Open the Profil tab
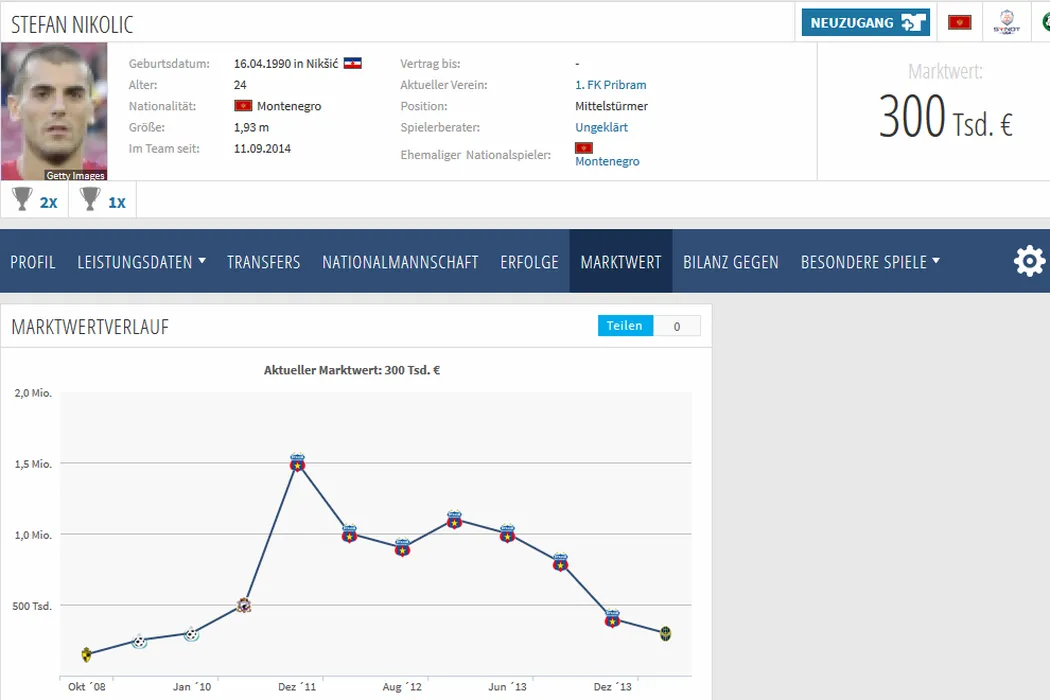The width and height of the screenshot is (1050, 700). (33, 262)
